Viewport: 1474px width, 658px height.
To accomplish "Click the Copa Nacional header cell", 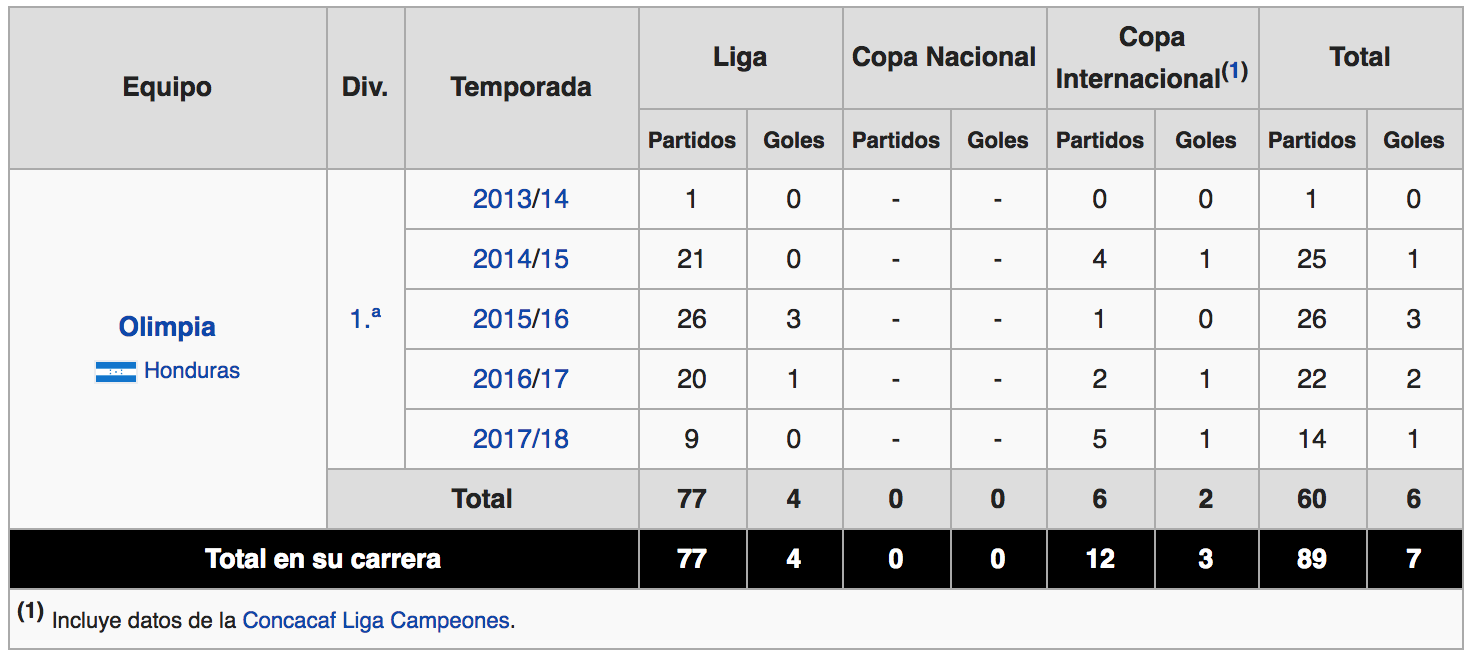I will pyautogui.click(x=945, y=58).
